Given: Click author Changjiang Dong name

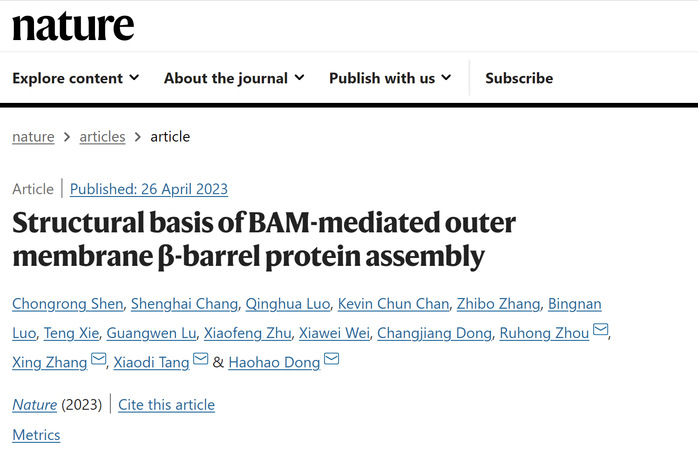Looking at the screenshot, I should point(434,333).
